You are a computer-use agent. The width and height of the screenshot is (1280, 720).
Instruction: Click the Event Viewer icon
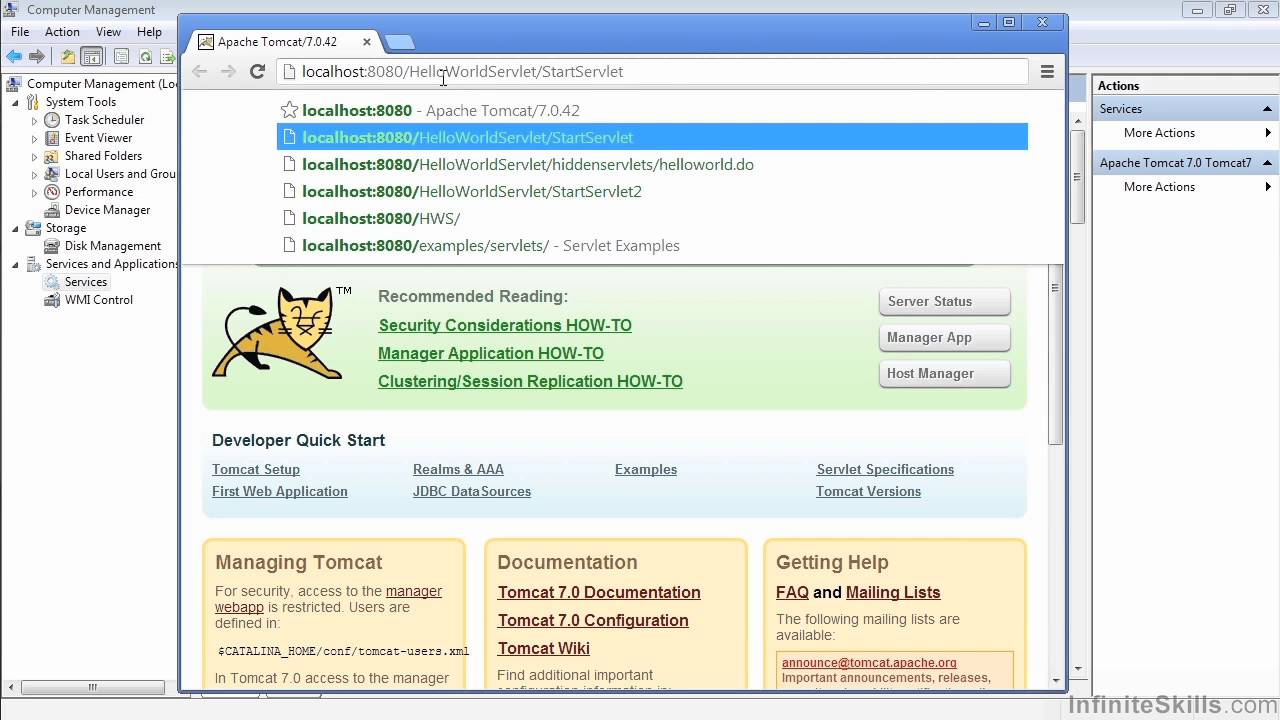point(52,138)
